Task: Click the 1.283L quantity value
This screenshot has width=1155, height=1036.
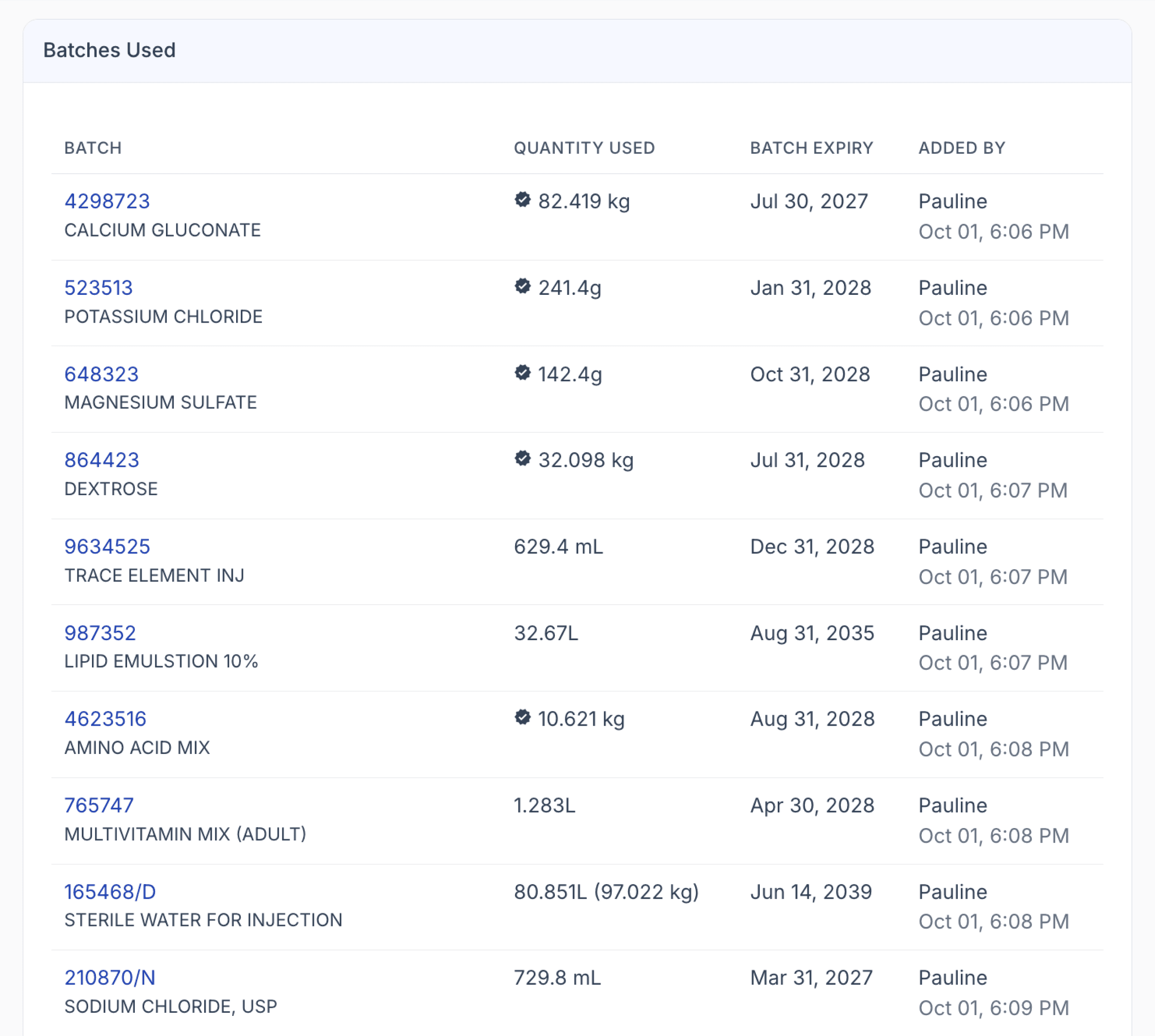Action: click(x=545, y=806)
